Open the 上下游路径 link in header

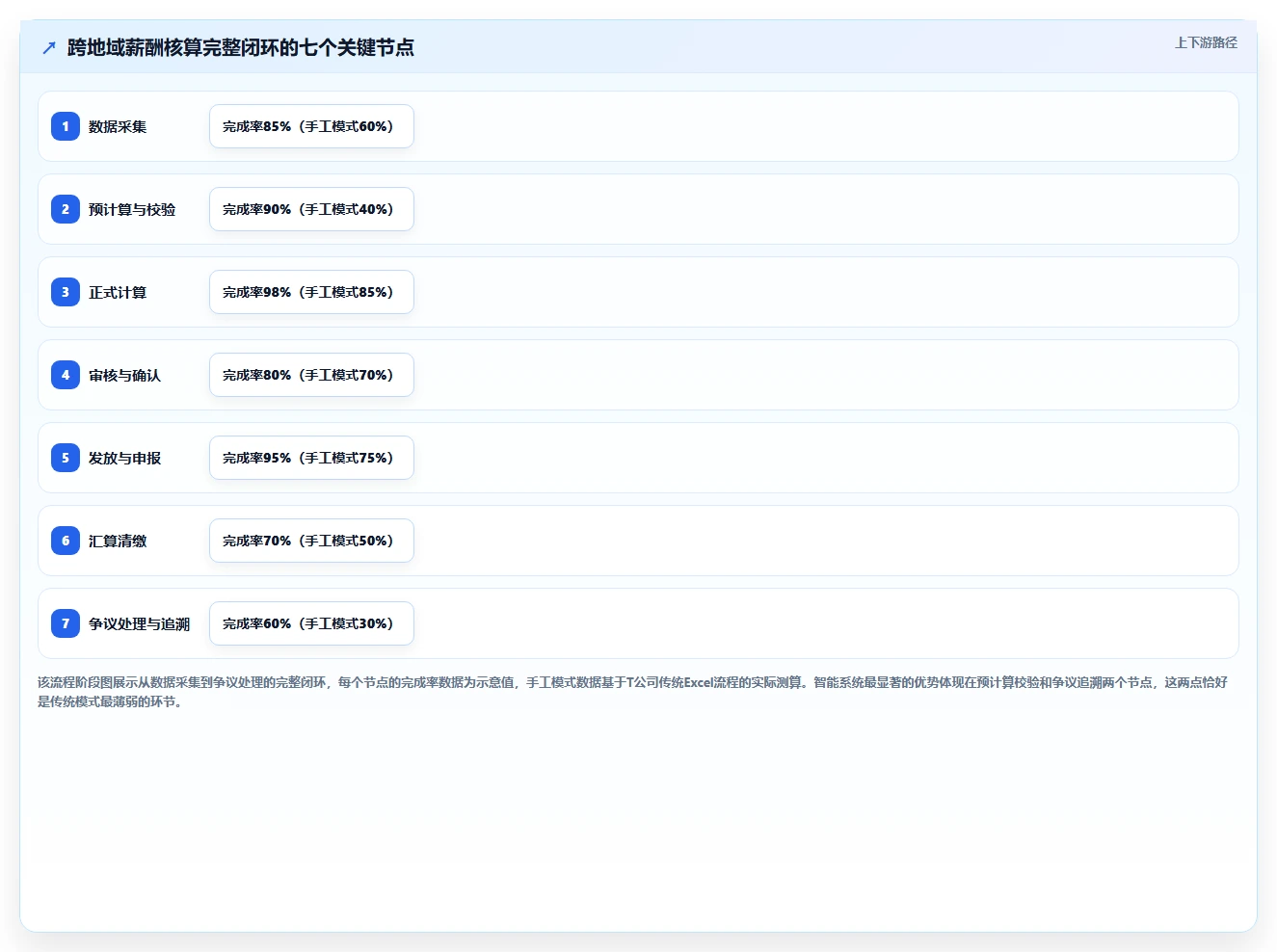click(1206, 42)
